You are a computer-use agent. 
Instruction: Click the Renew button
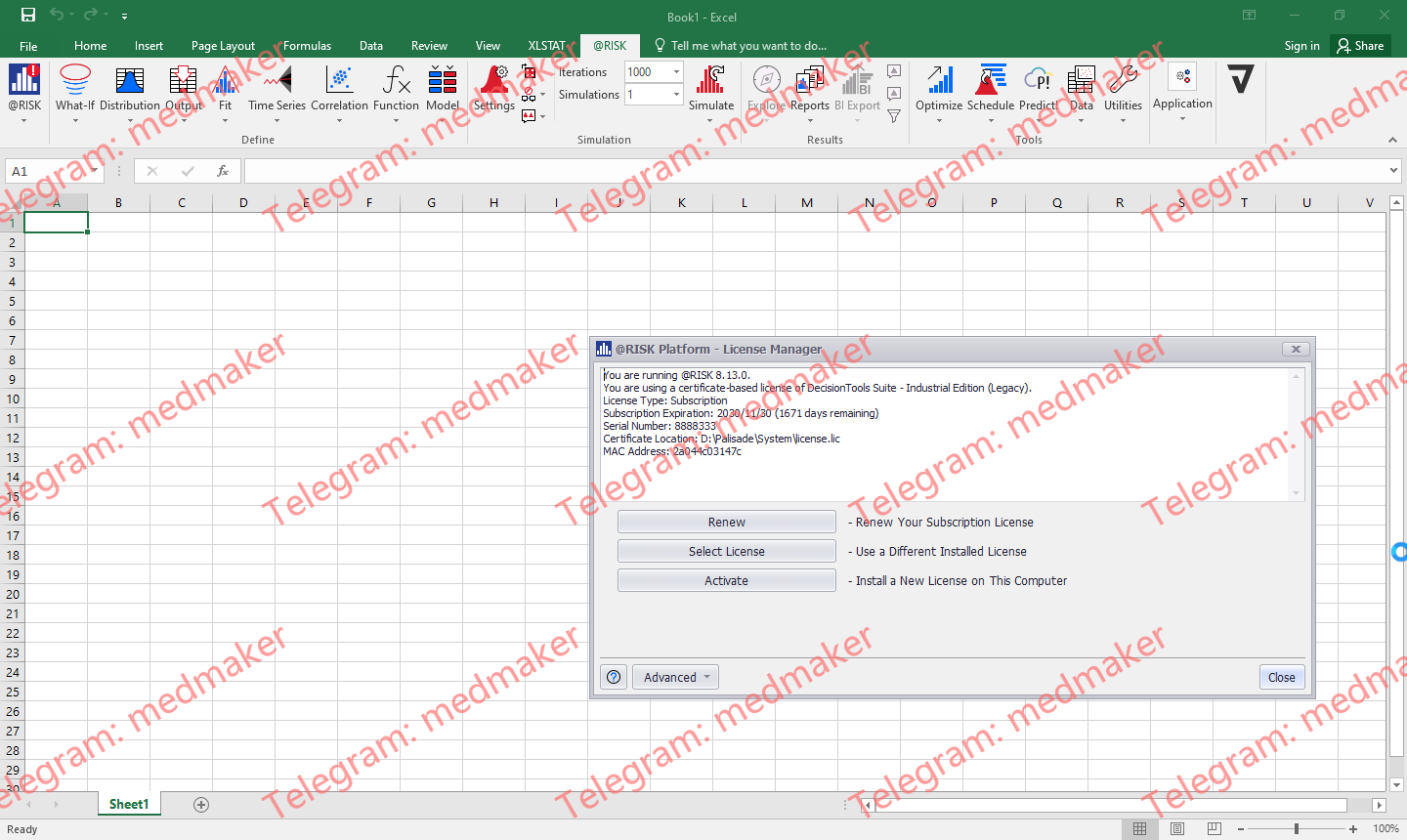727,522
